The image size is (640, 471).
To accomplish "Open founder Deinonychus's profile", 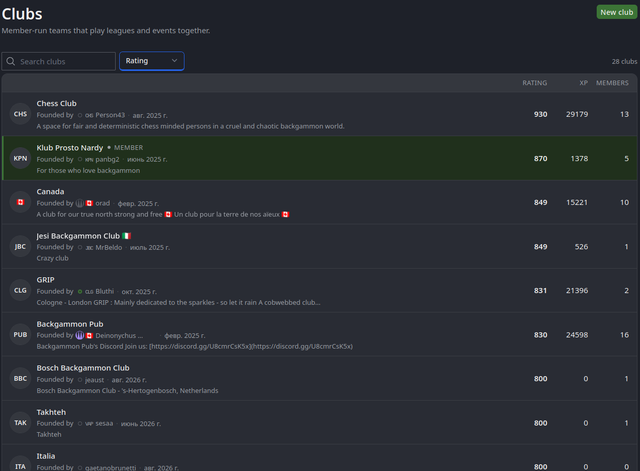I will (x=119, y=335).
